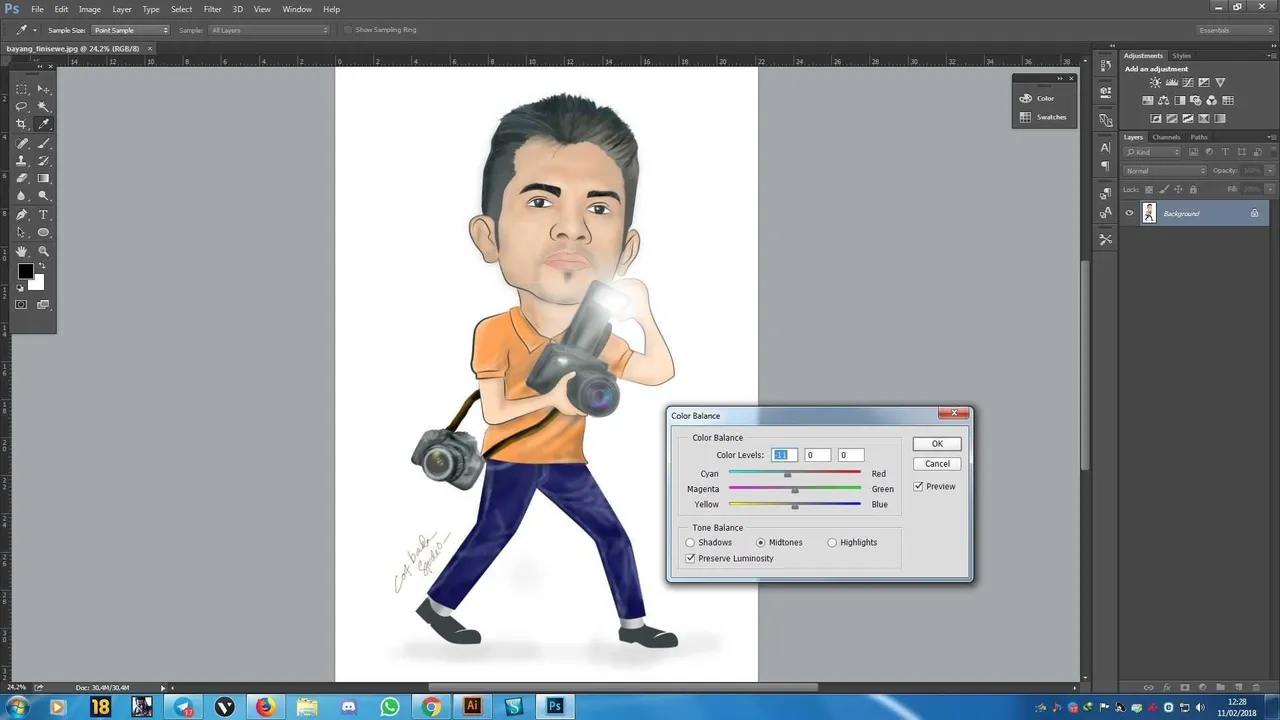Open the Adjustments panel options menu
This screenshot has width=1280, height=720.
click(1271, 56)
